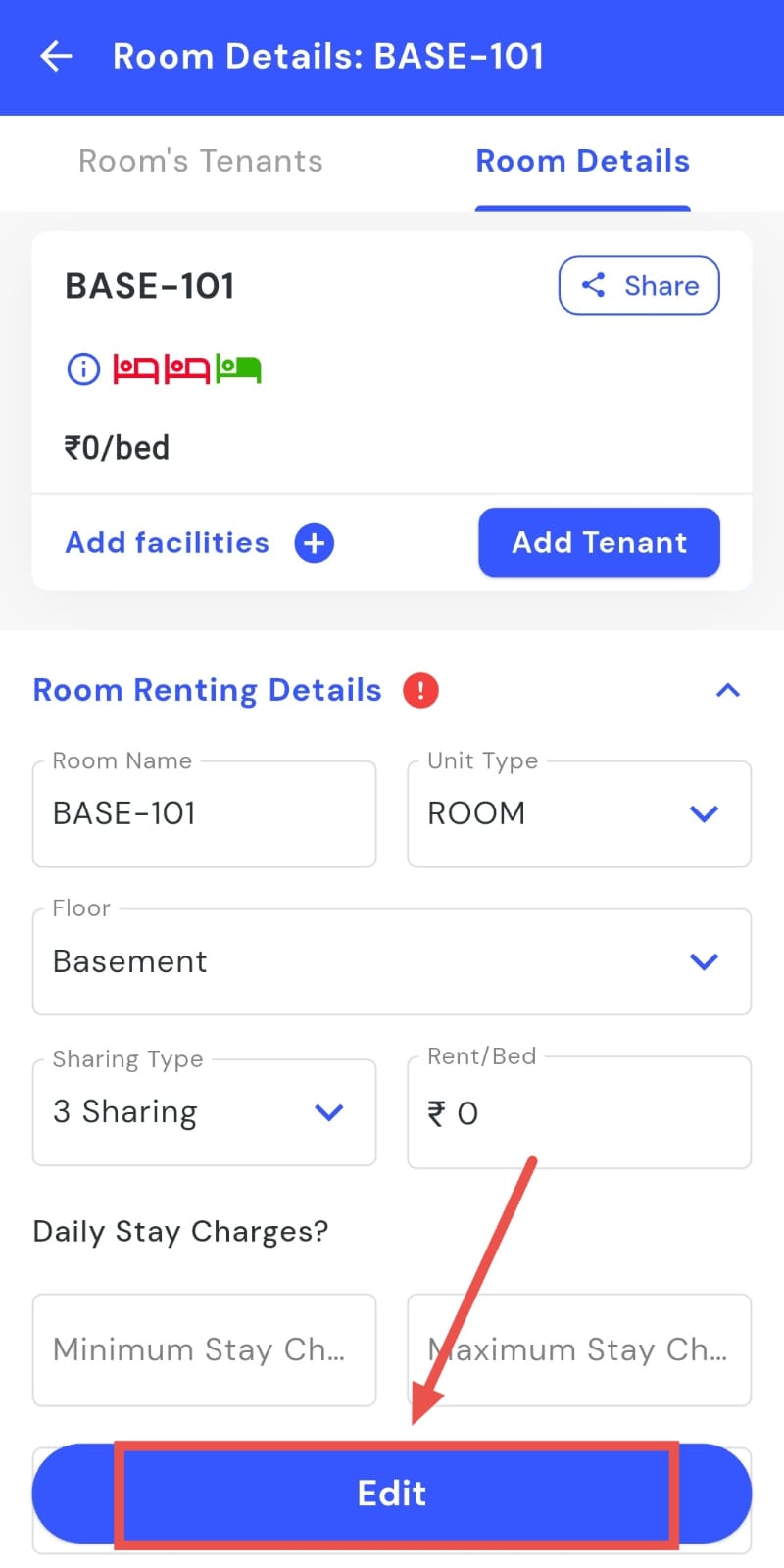Open the Unit Type dropdown

(579, 813)
